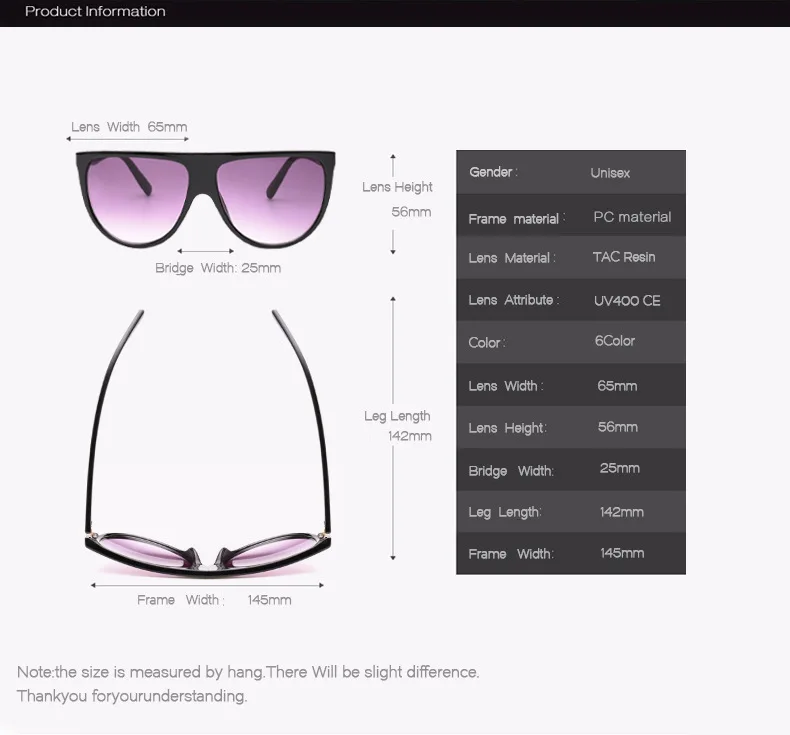Click the 'Lens Attribute :' table label
This screenshot has height=735, width=790.
(x=514, y=300)
